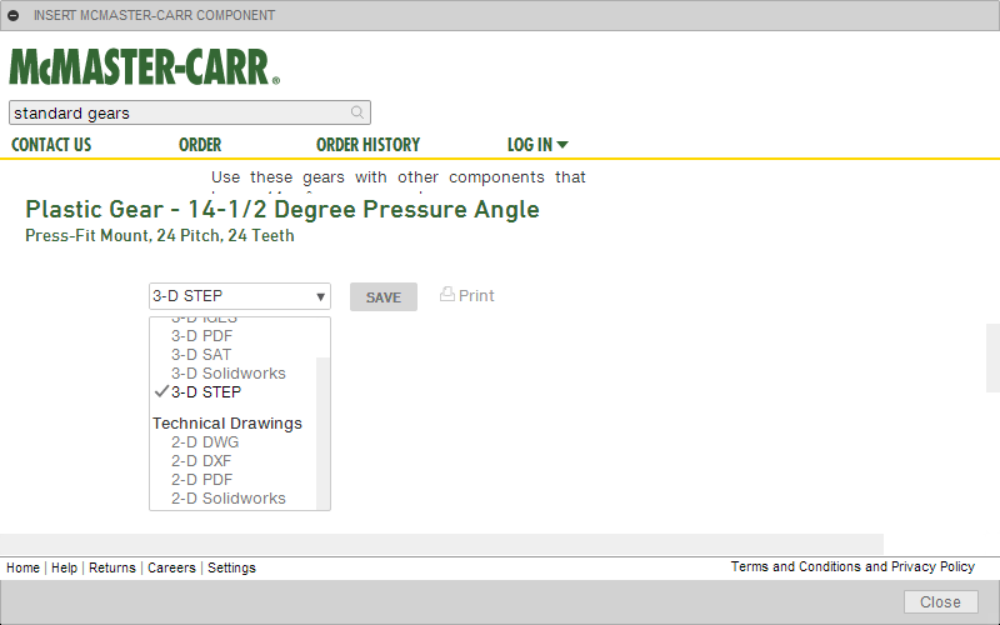The height and width of the screenshot is (625, 1000).
Task: Choose 2-D DWG technical drawing format
Action: [205, 442]
